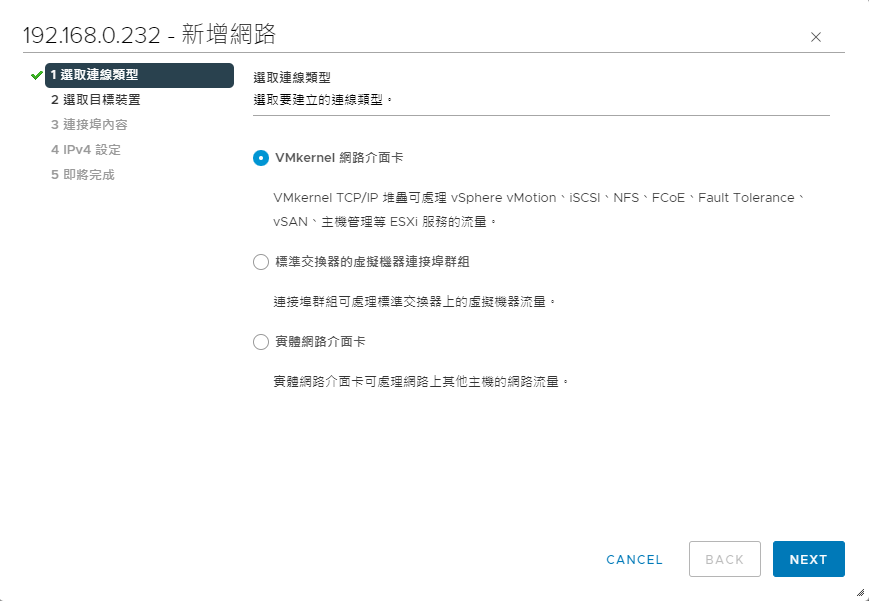869x601 pixels.
Task: Click description 實體網路介面卡可處理網路上其他主機的網路流量
Action: (421, 381)
